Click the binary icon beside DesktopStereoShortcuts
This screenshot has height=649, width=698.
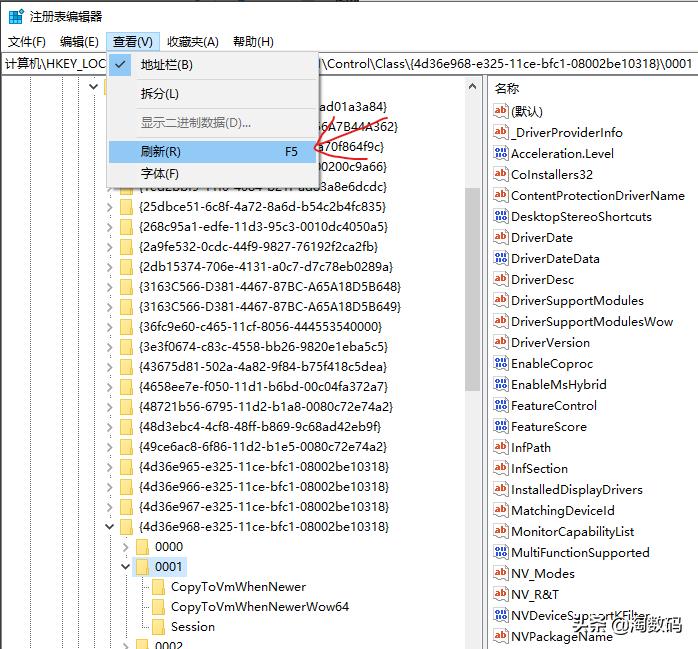500,216
